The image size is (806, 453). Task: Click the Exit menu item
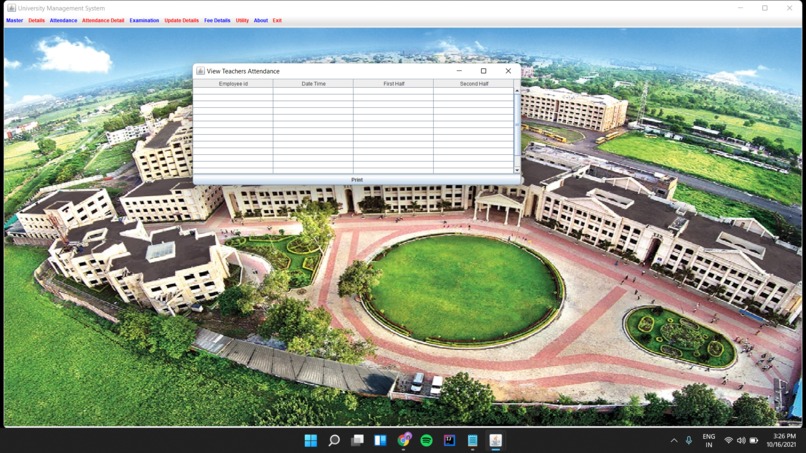pyautogui.click(x=277, y=21)
